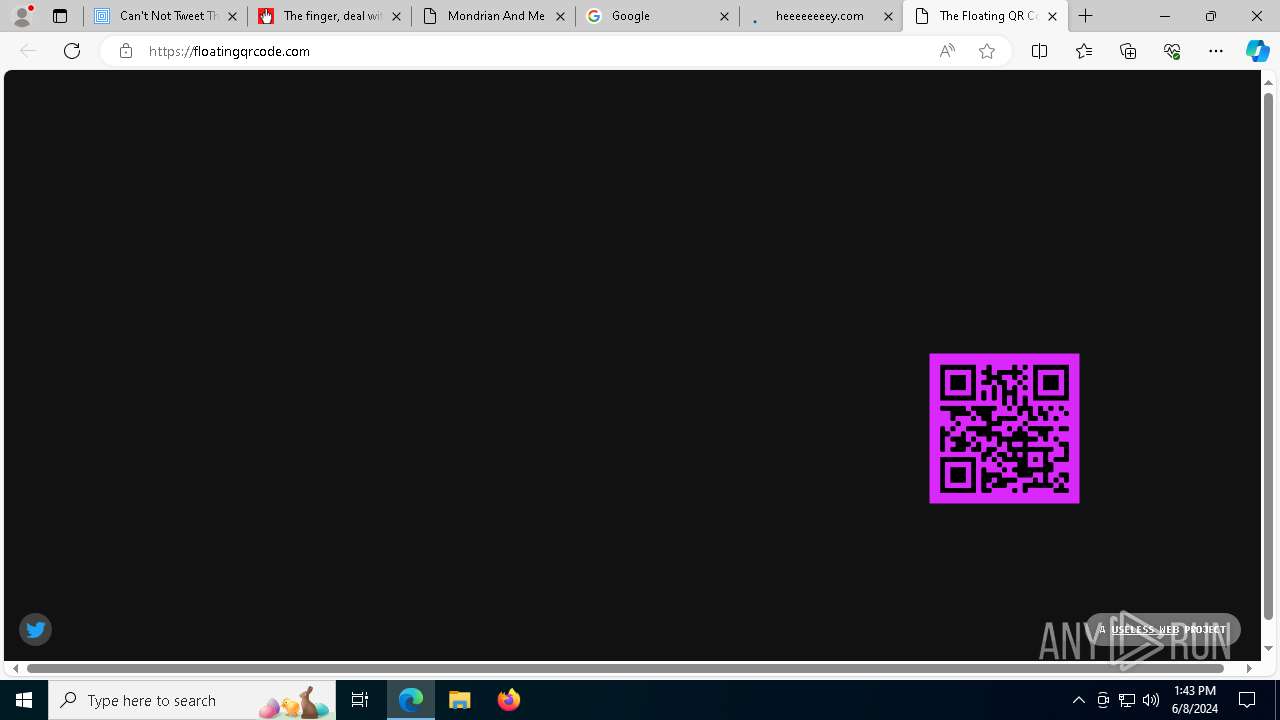Screen dimensions: 1280x720
Task: Open the browser profile icon
Action: (x=22, y=16)
